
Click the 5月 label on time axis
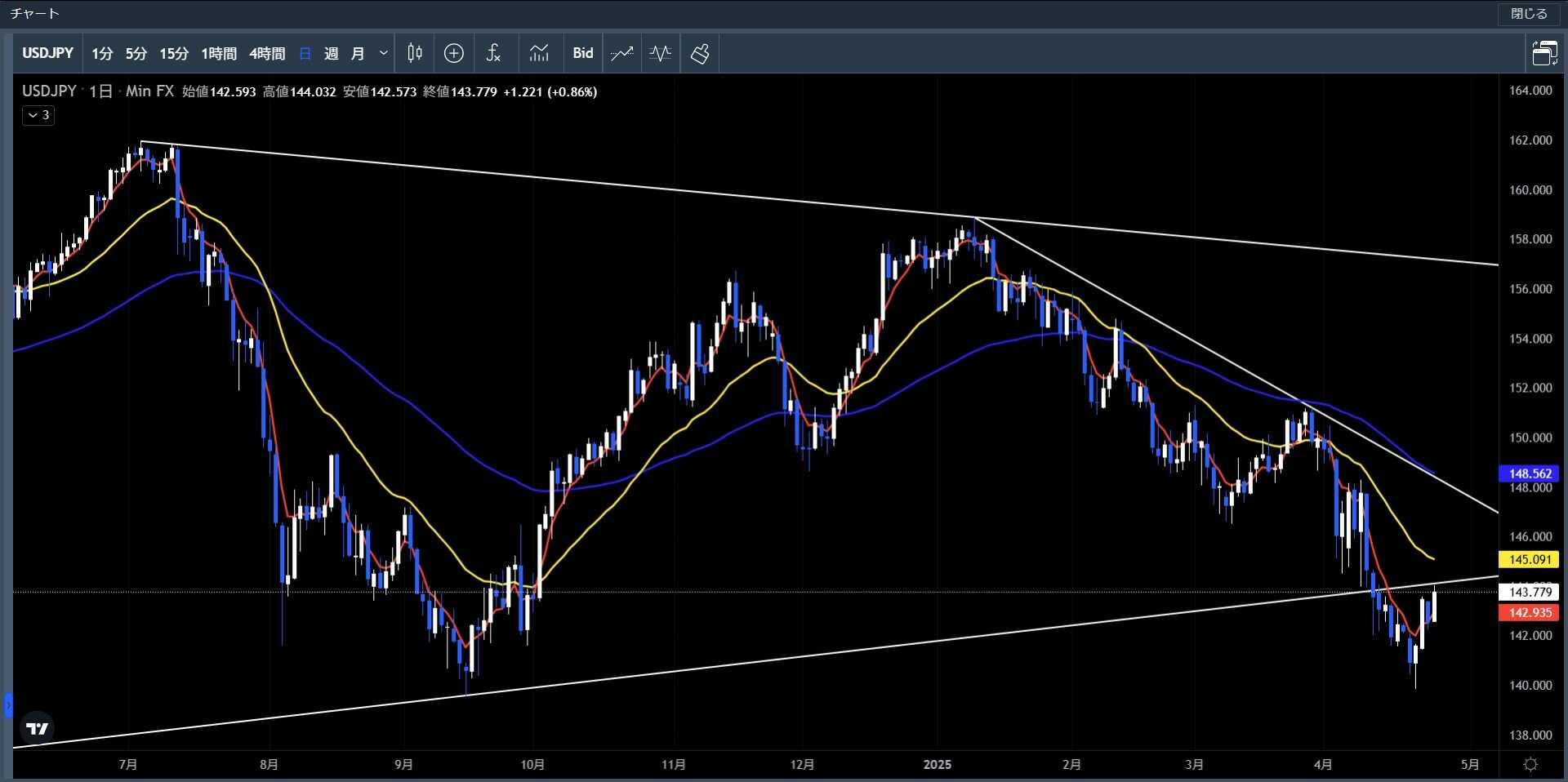click(1470, 765)
